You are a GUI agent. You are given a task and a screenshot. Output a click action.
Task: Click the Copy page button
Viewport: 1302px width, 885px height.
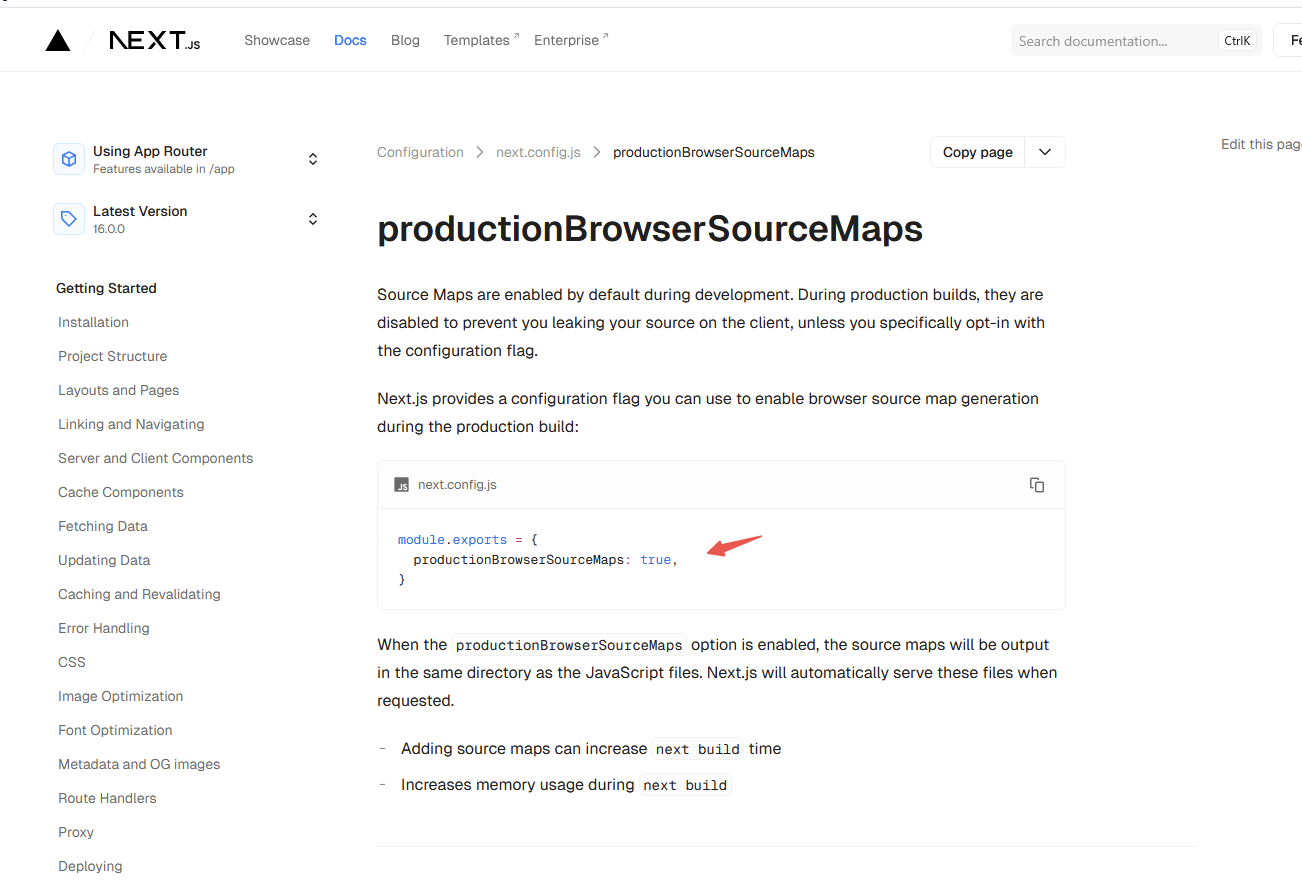coord(978,152)
